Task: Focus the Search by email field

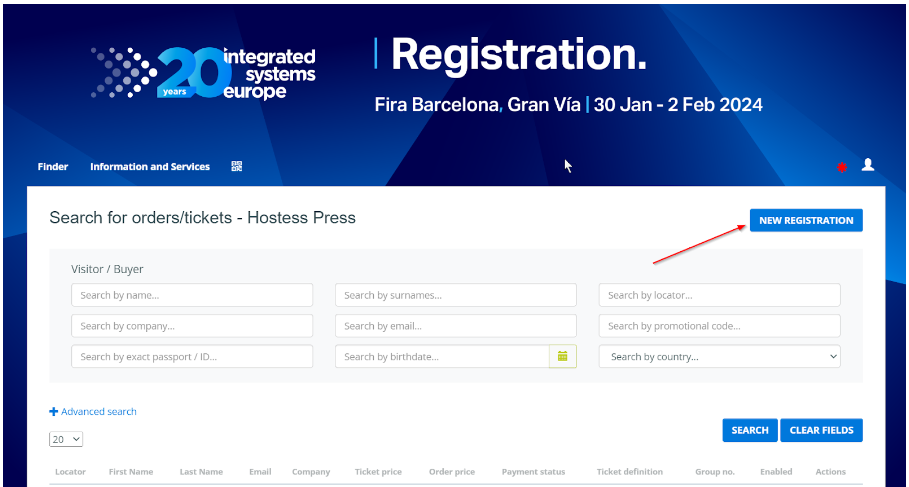Action: coord(455,326)
